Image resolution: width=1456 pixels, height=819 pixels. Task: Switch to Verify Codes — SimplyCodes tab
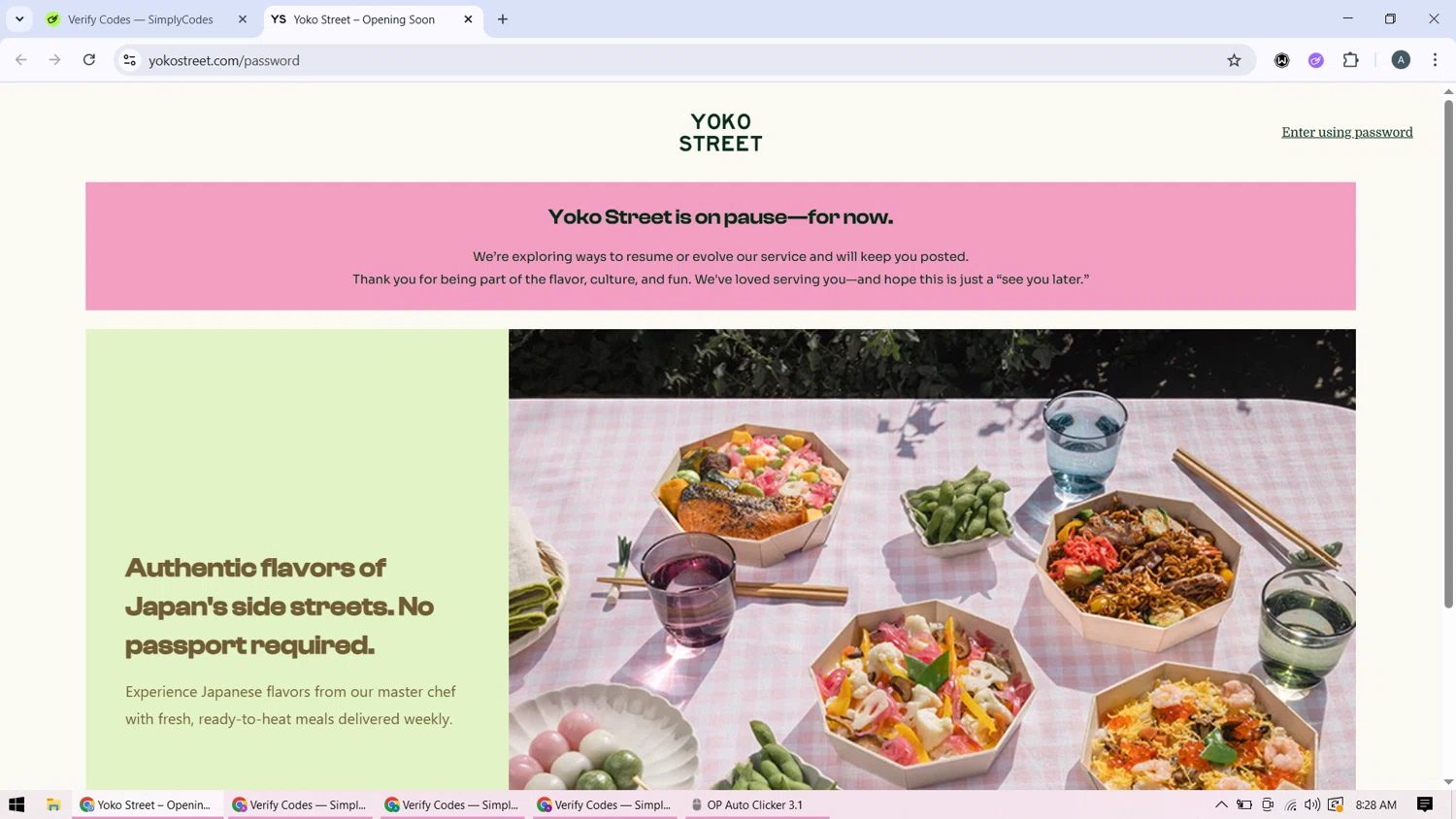pyautogui.click(x=140, y=19)
